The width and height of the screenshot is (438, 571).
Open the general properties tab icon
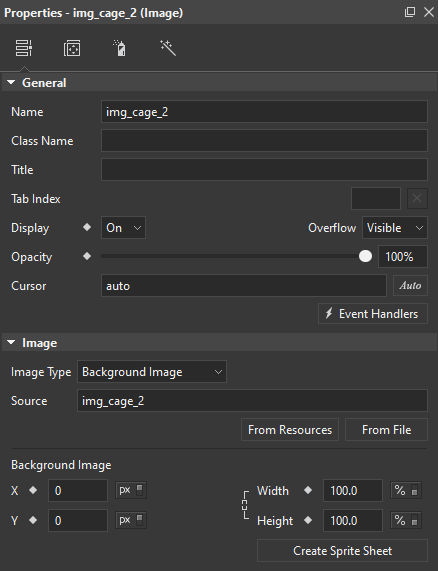(24, 48)
